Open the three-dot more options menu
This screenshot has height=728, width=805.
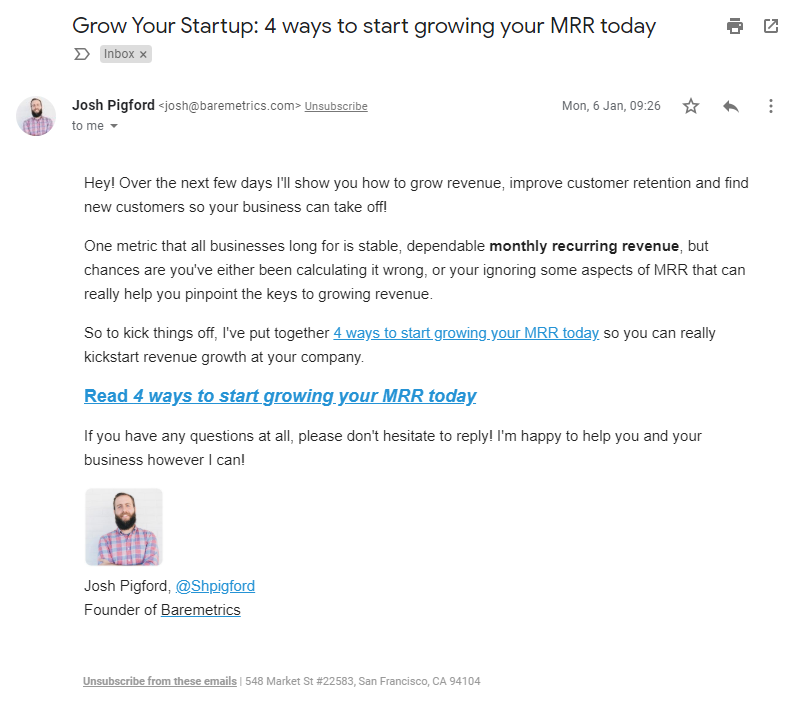[771, 106]
